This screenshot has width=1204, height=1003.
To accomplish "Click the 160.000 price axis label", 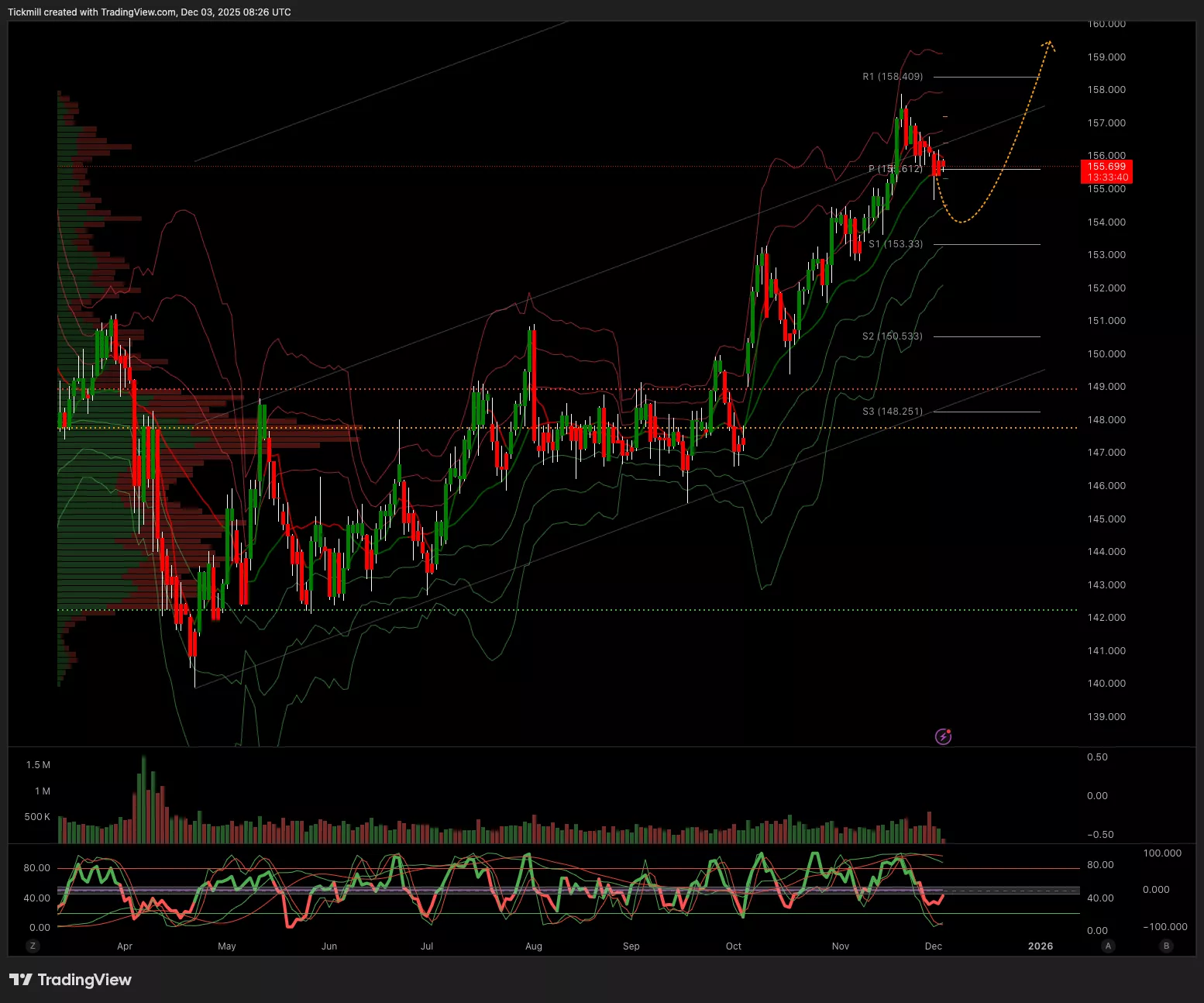I will [x=1106, y=24].
